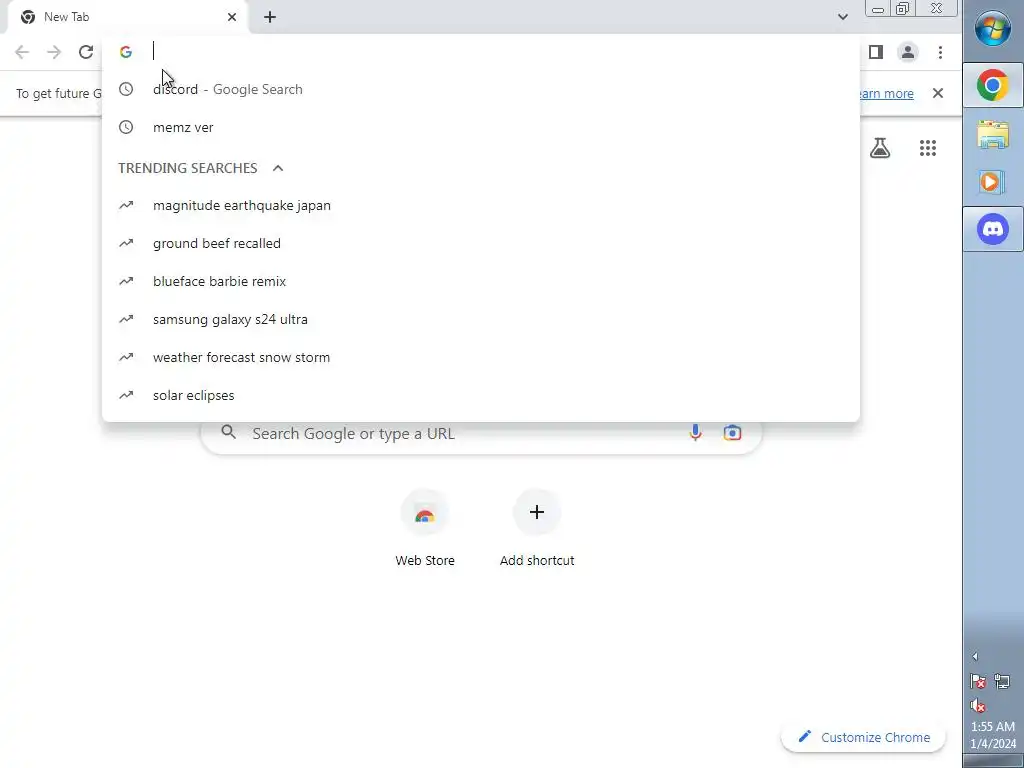Click the Windows Start orb

[993, 29]
